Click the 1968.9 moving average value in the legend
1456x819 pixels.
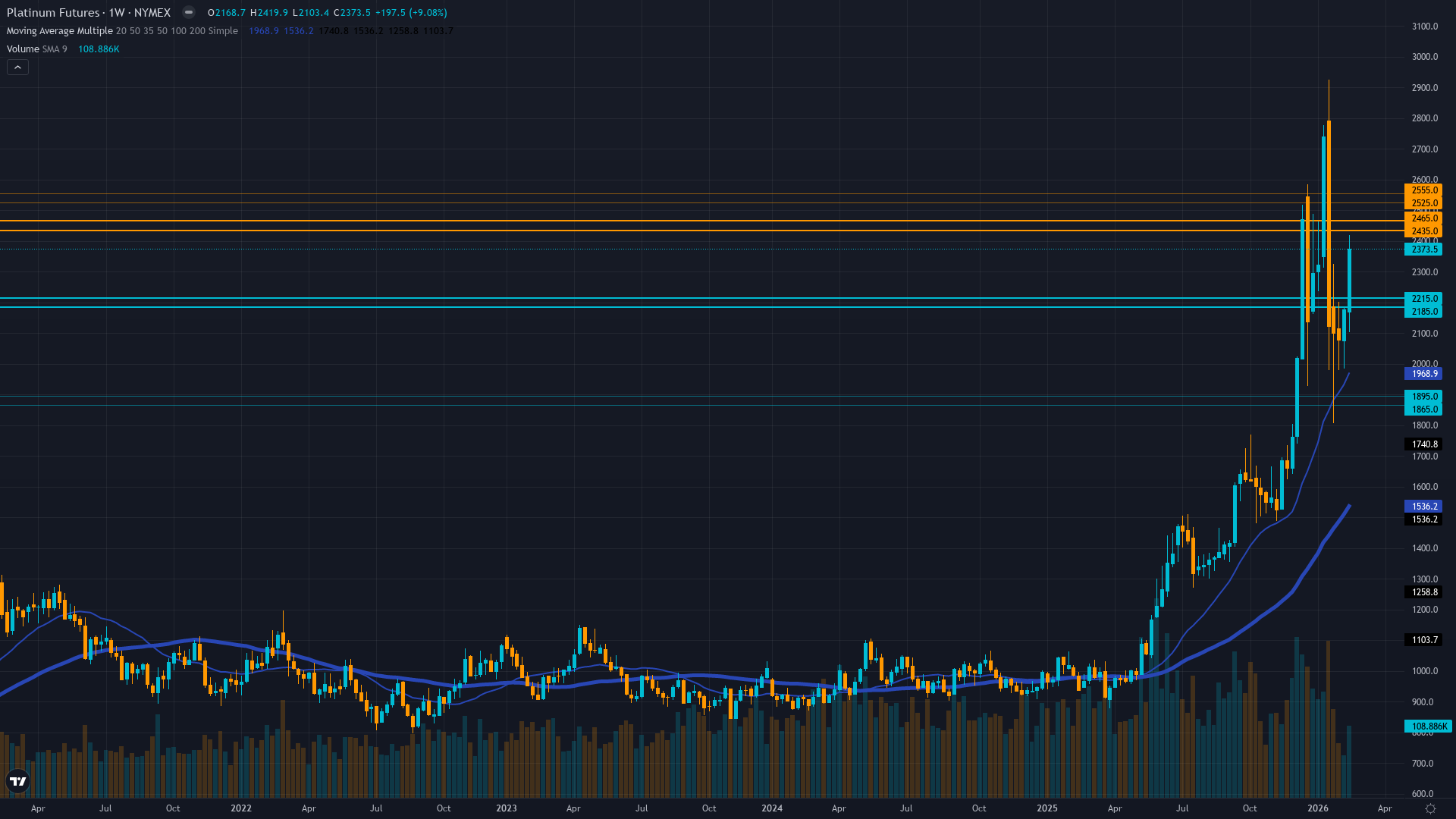pos(264,31)
